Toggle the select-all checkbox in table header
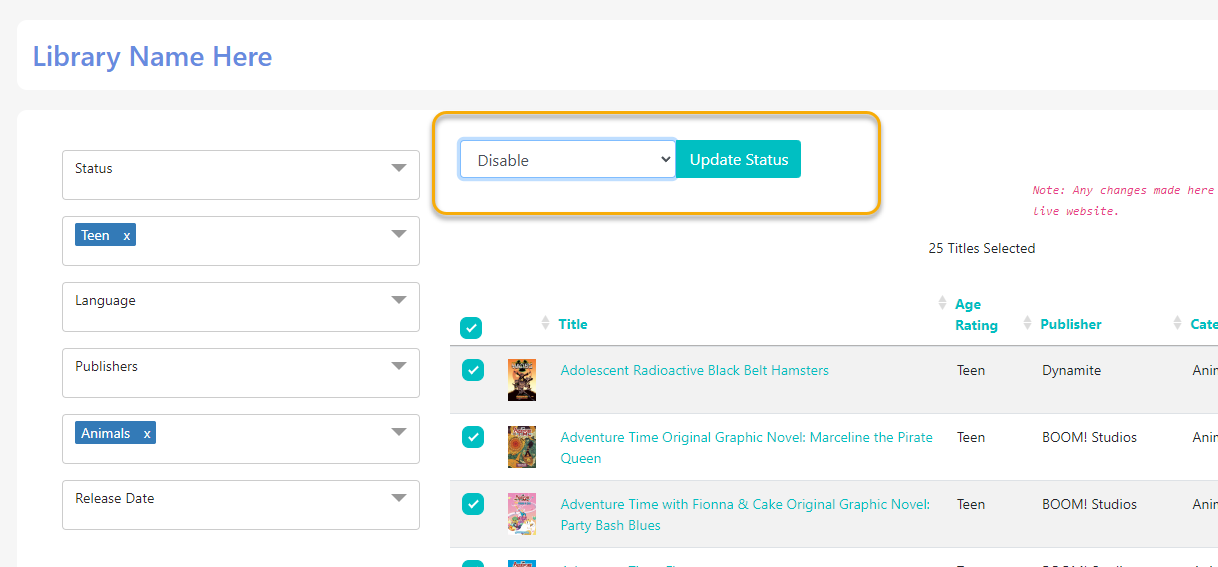 471,327
